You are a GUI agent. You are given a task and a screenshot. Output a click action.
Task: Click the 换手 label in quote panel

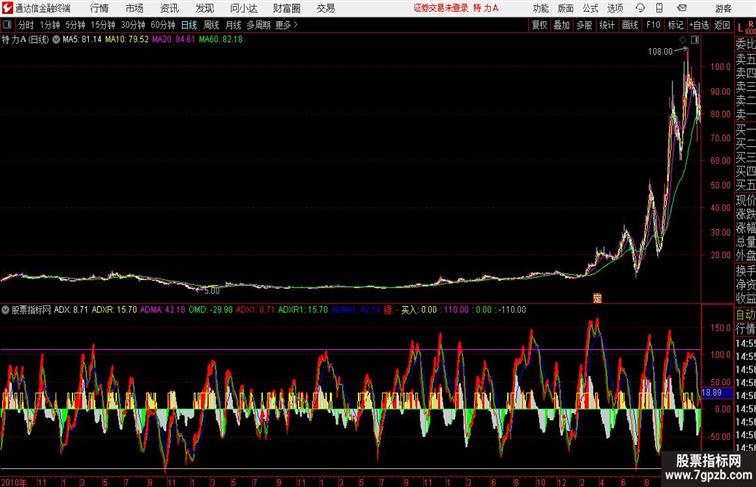coord(745,271)
